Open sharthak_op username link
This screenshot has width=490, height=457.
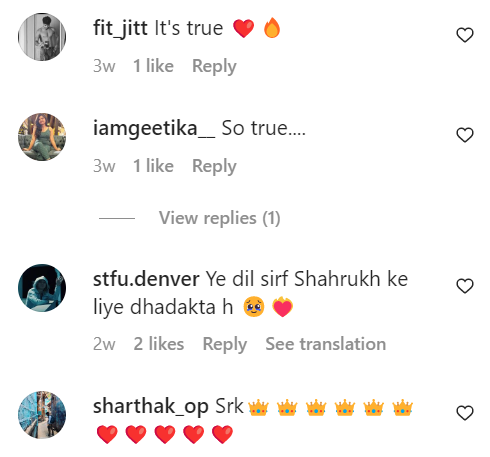click(x=151, y=407)
